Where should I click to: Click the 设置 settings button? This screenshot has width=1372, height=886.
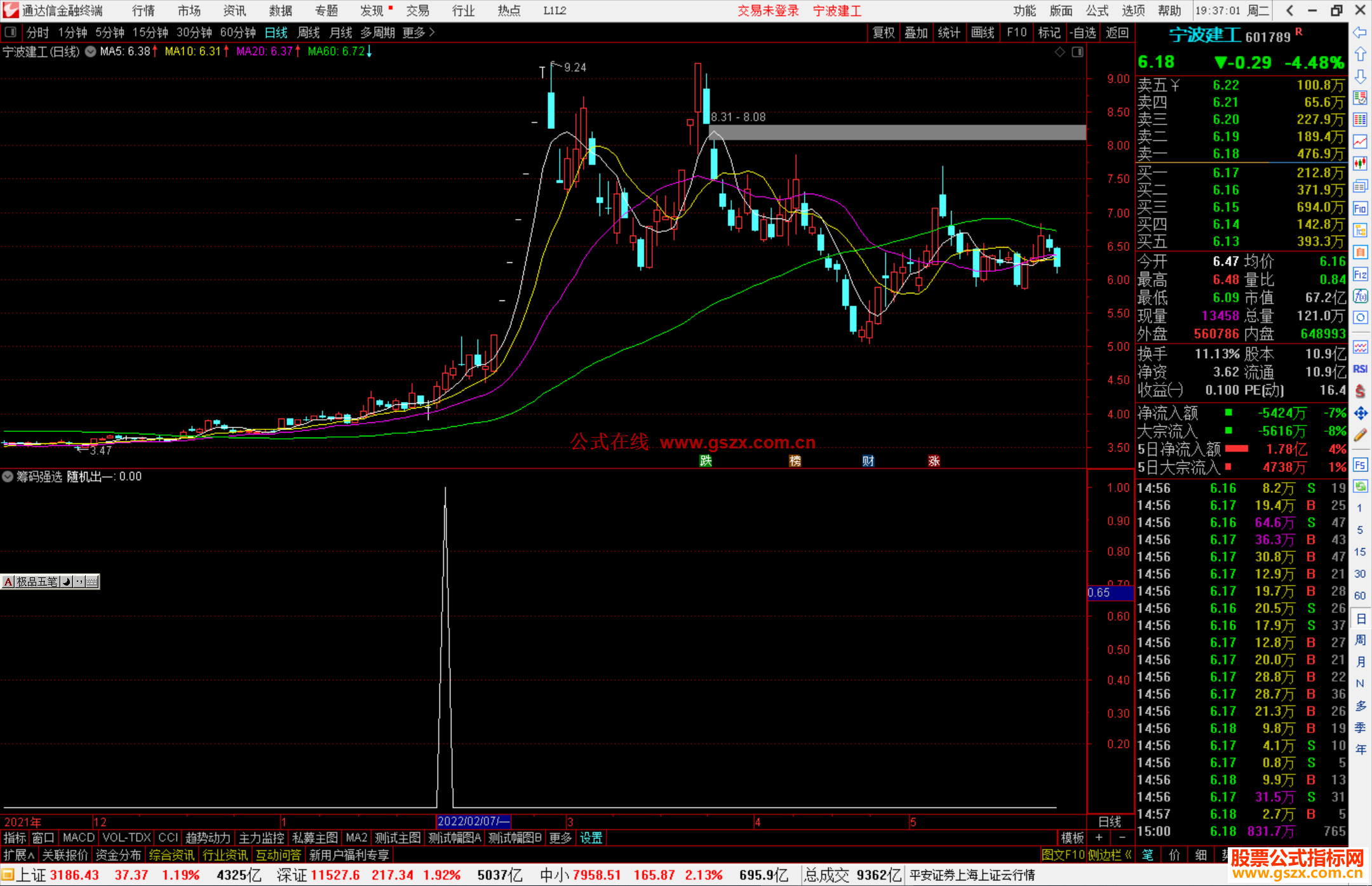coord(591,838)
